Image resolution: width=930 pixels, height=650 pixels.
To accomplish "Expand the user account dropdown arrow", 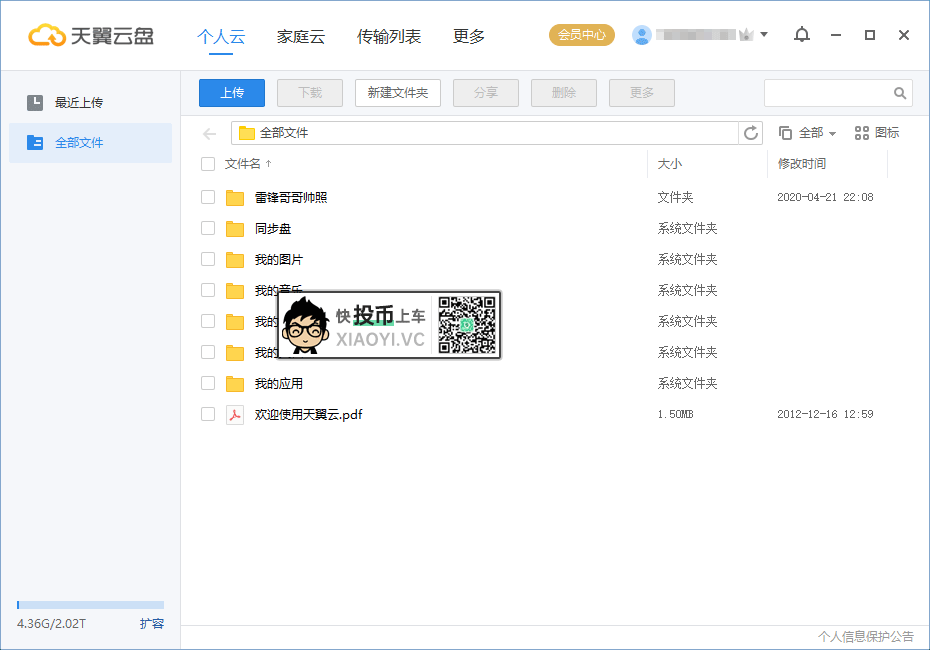I will click(x=763, y=34).
